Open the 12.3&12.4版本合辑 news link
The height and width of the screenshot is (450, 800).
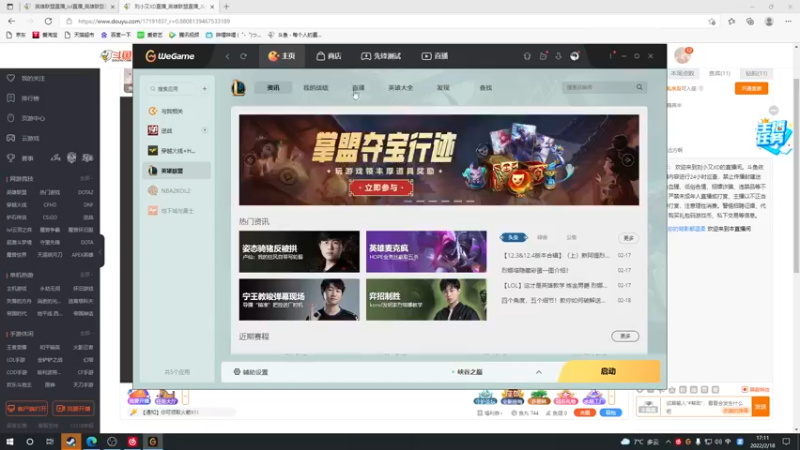pos(555,255)
